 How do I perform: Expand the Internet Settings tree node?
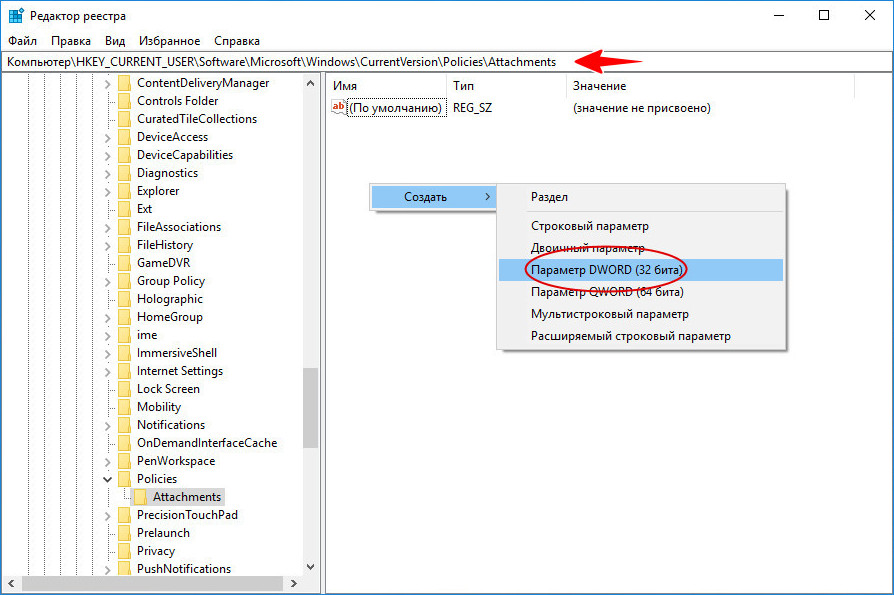(x=108, y=371)
